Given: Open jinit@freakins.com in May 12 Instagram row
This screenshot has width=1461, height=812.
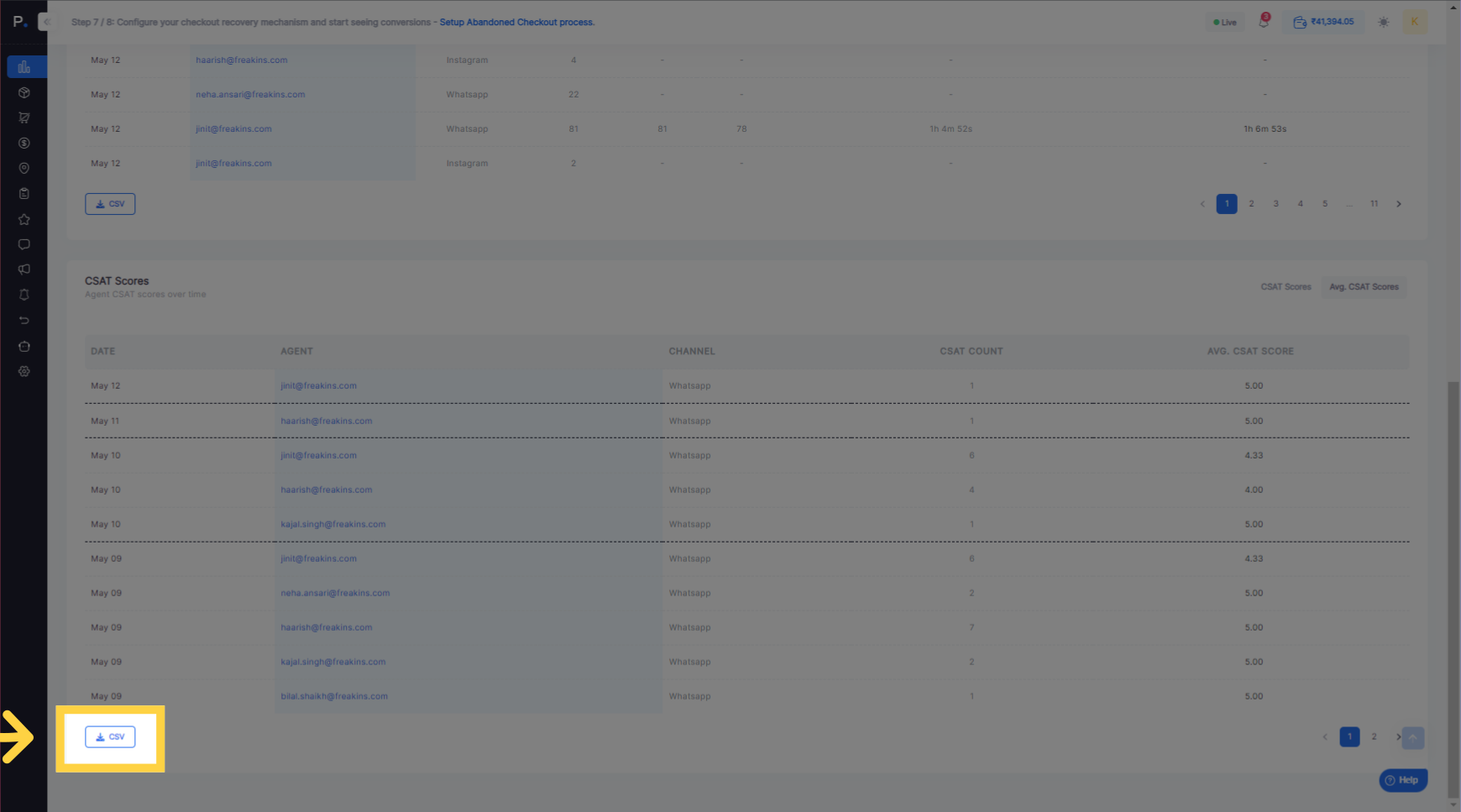Looking at the screenshot, I should (x=233, y=164).
